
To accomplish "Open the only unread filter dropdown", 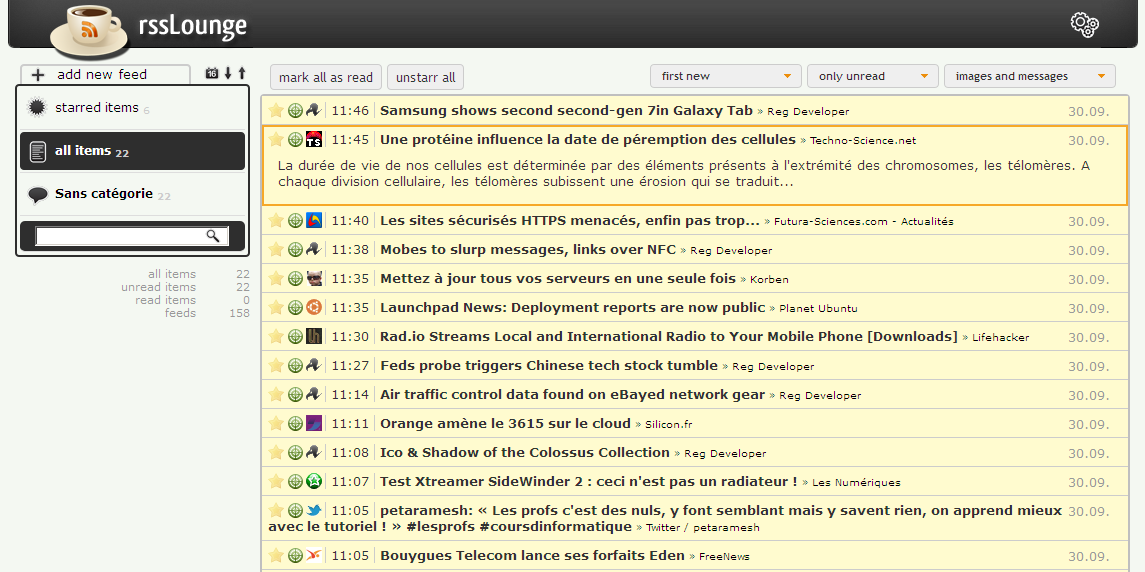I will tap(873, 76).
